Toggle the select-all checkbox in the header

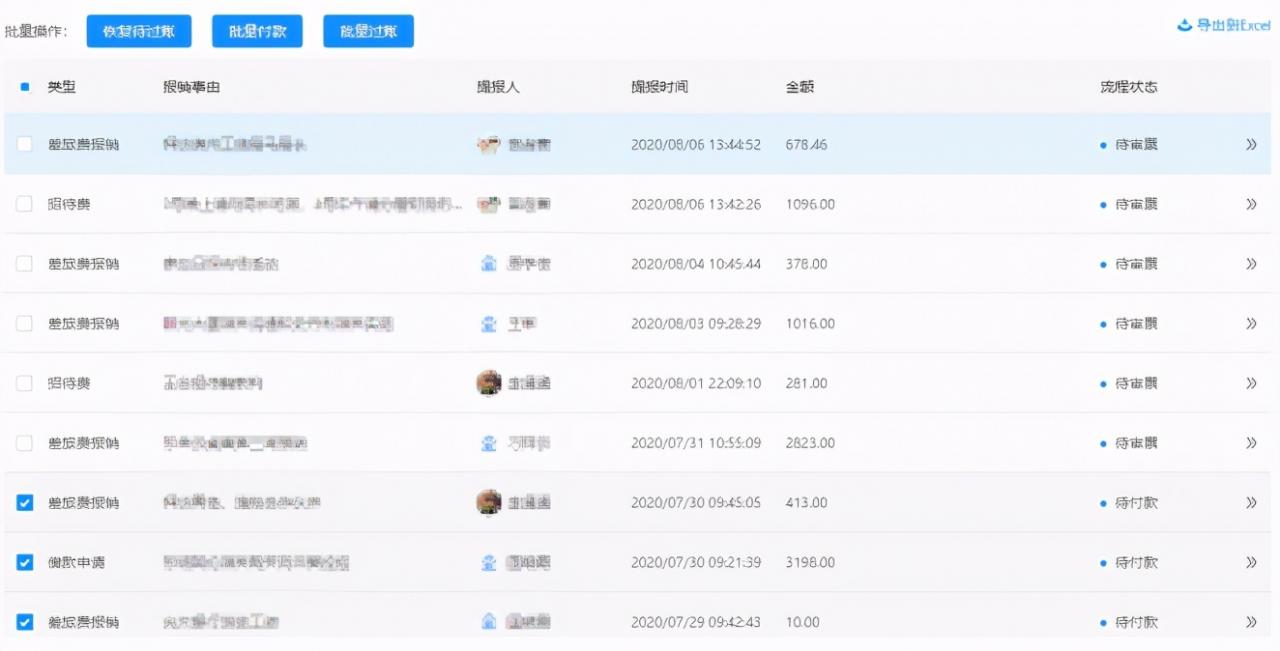pyautogui.click(x=25, y=87)
